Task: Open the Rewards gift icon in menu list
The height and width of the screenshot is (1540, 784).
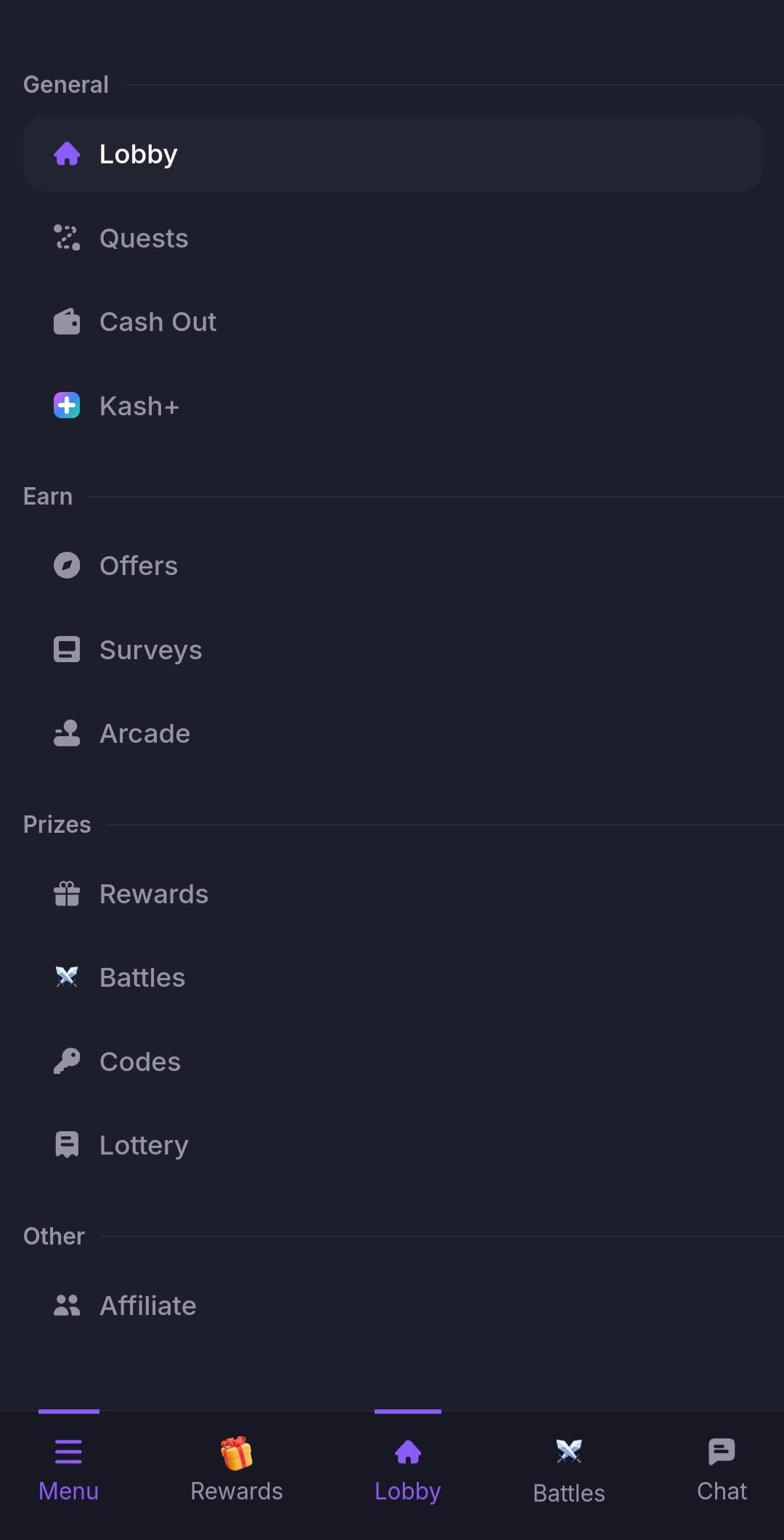Action: (x=67, y=894)
